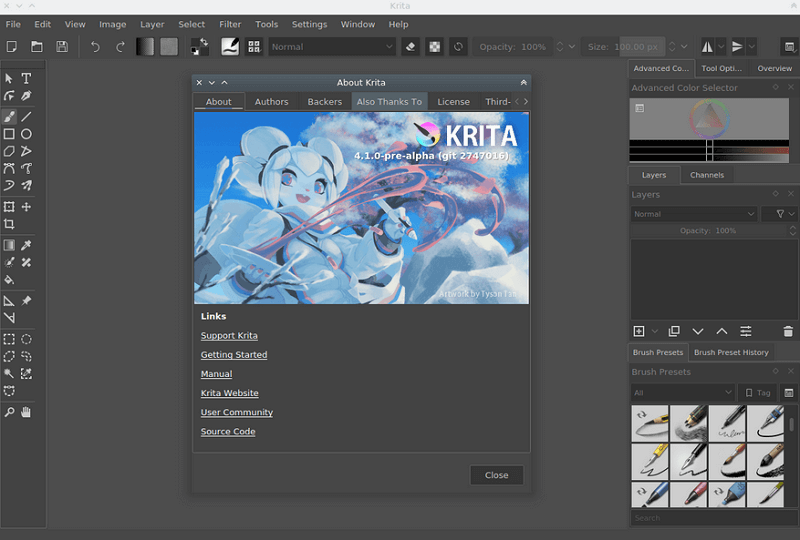This screenshot has height=540, width=800.
Task: Click the Undo arrow in toolbar
Action: [x=95, y=47]
